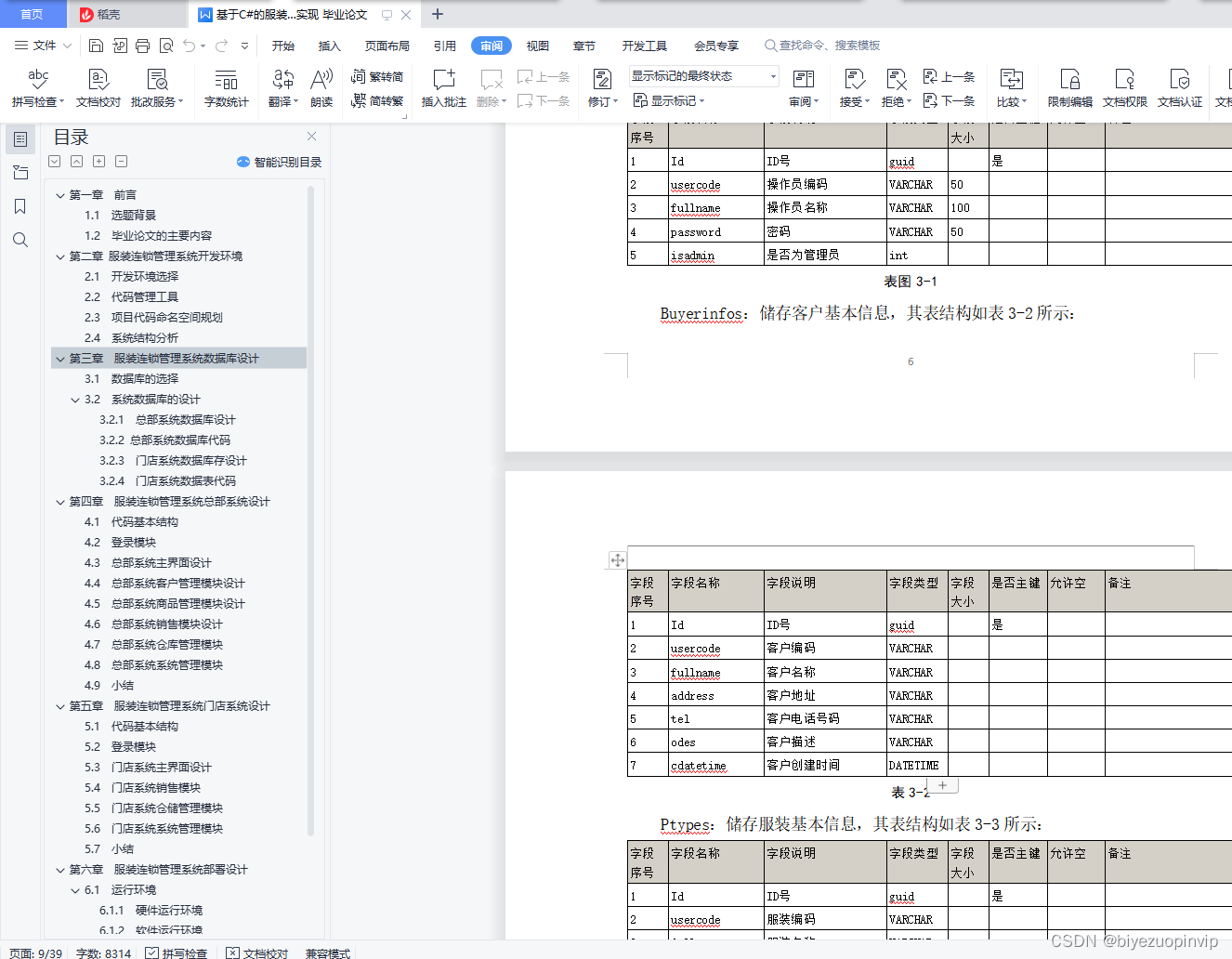Image resolution: width=1232 pixels, height=959 pixels.
Task: Open the bookmark panel in sidebar
Action: tap(20, 206)
